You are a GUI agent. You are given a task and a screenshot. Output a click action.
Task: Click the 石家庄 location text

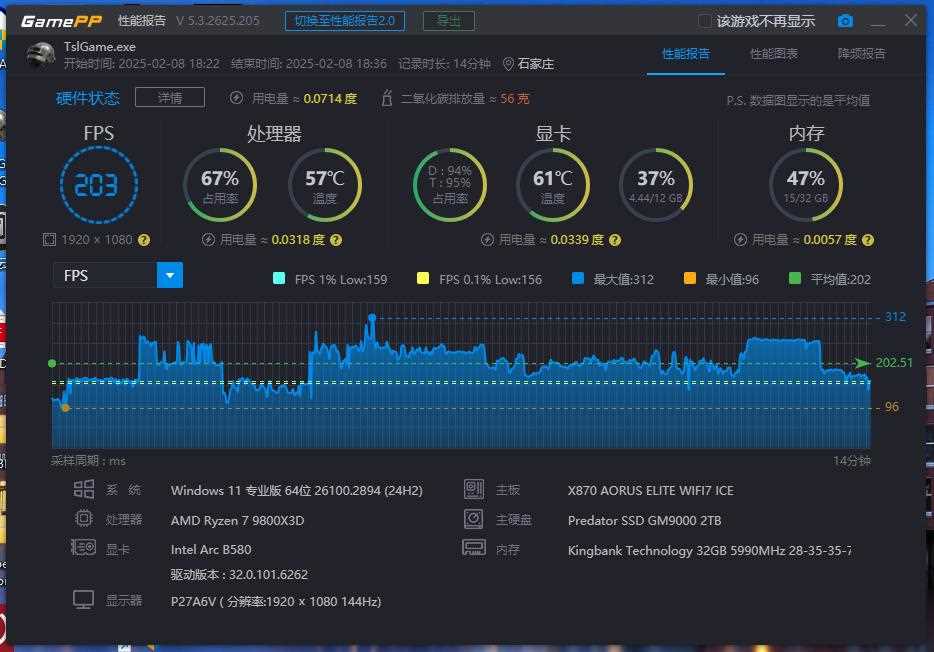click(x=536, y=64)
